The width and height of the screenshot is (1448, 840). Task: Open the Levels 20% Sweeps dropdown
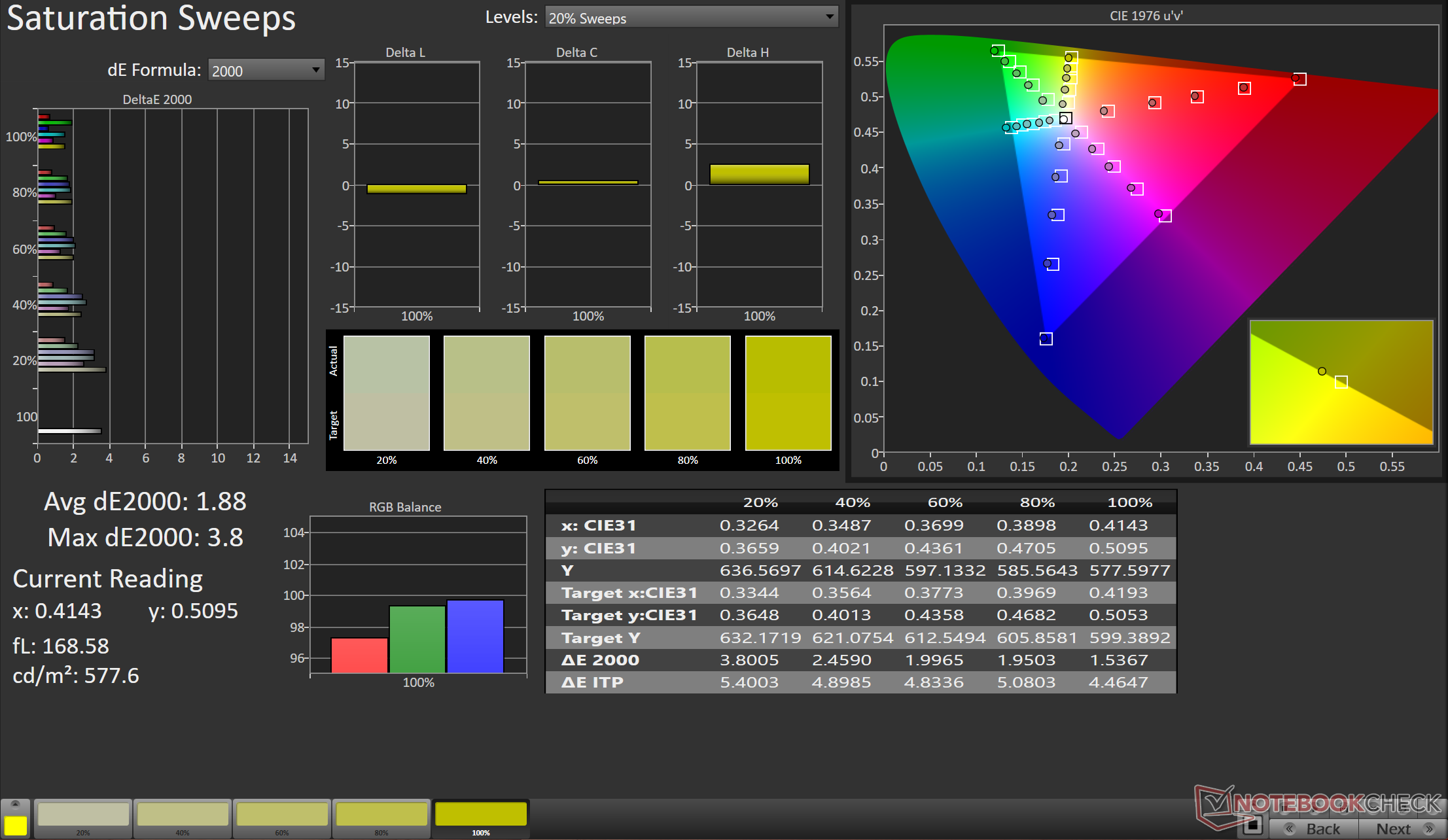point(691,18)
